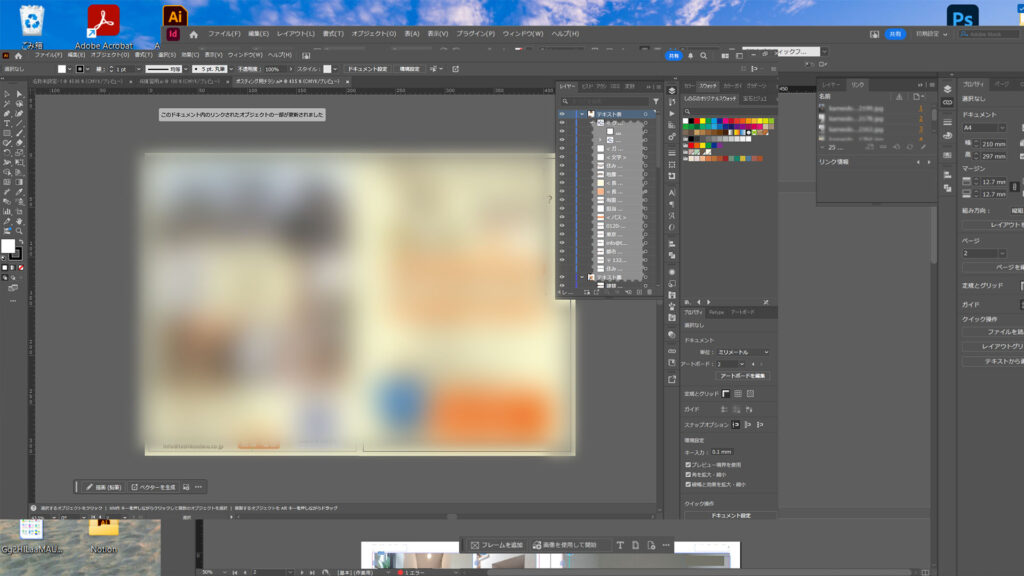Click the InDesign Layers icon in dock
The height and width of the screenshot is (576, 1024).
(948, 89)
